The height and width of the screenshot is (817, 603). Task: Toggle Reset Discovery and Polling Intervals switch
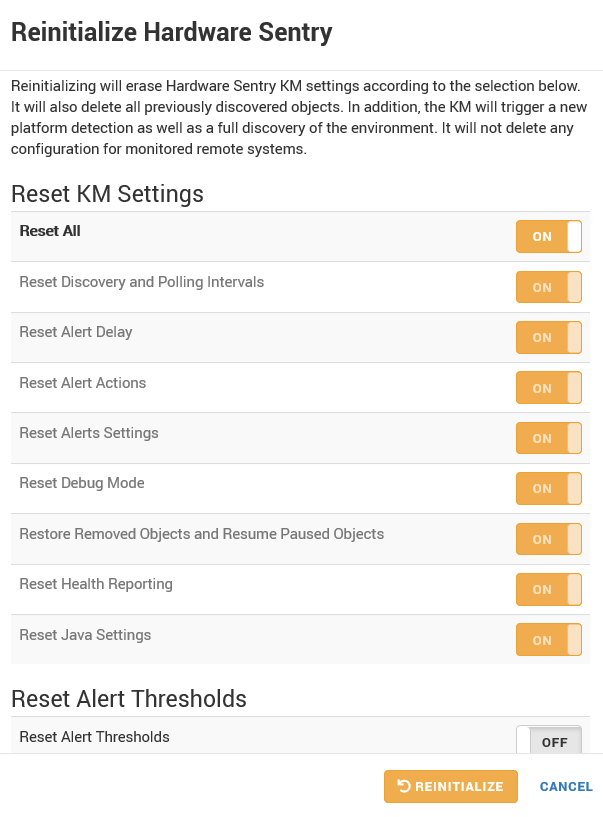click(x=548, y=287)
